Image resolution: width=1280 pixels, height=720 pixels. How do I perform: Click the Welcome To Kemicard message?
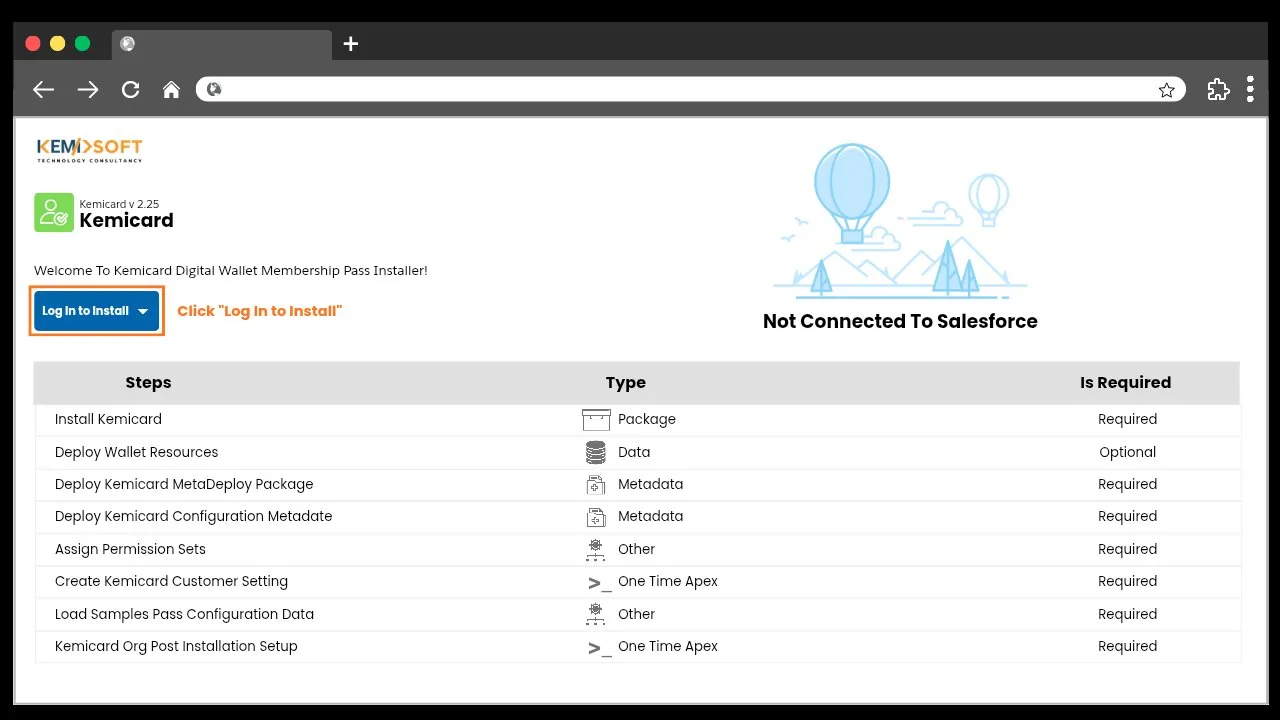pos(231,271)
